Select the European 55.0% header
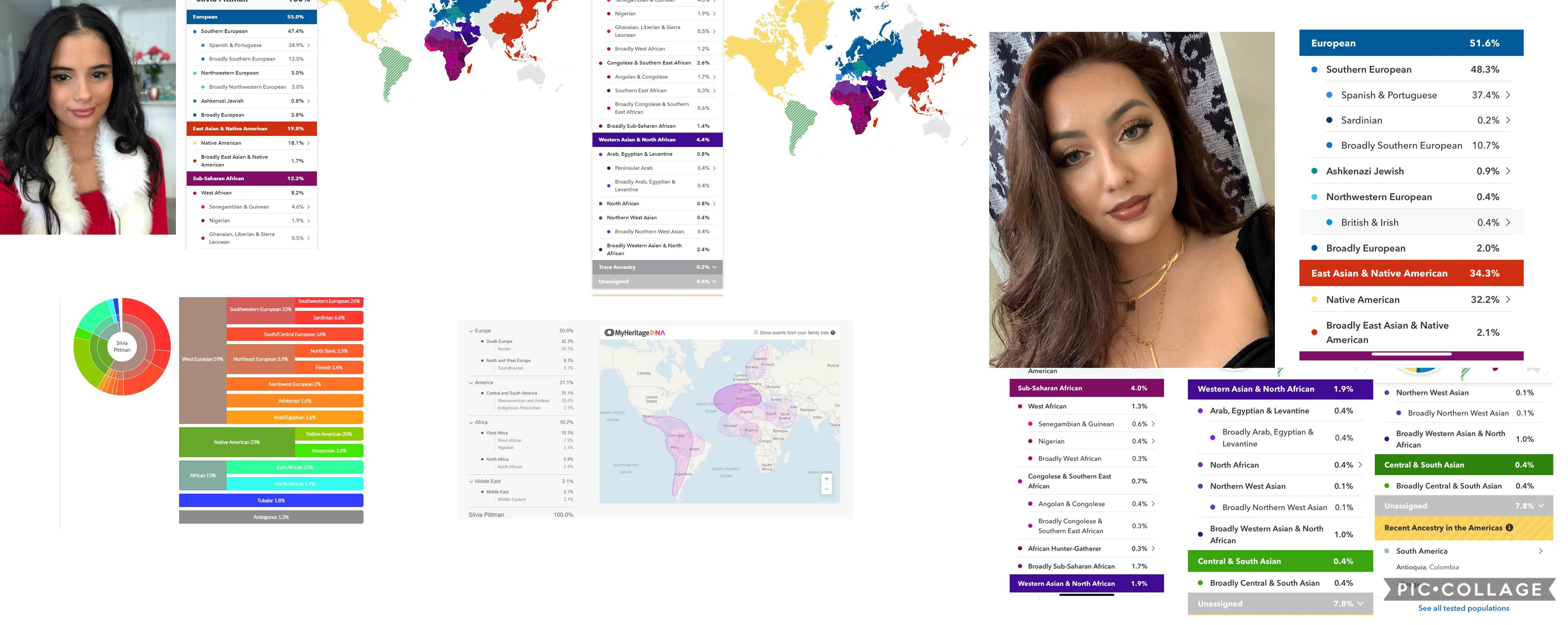1568x625 pixels. (252, 17)
